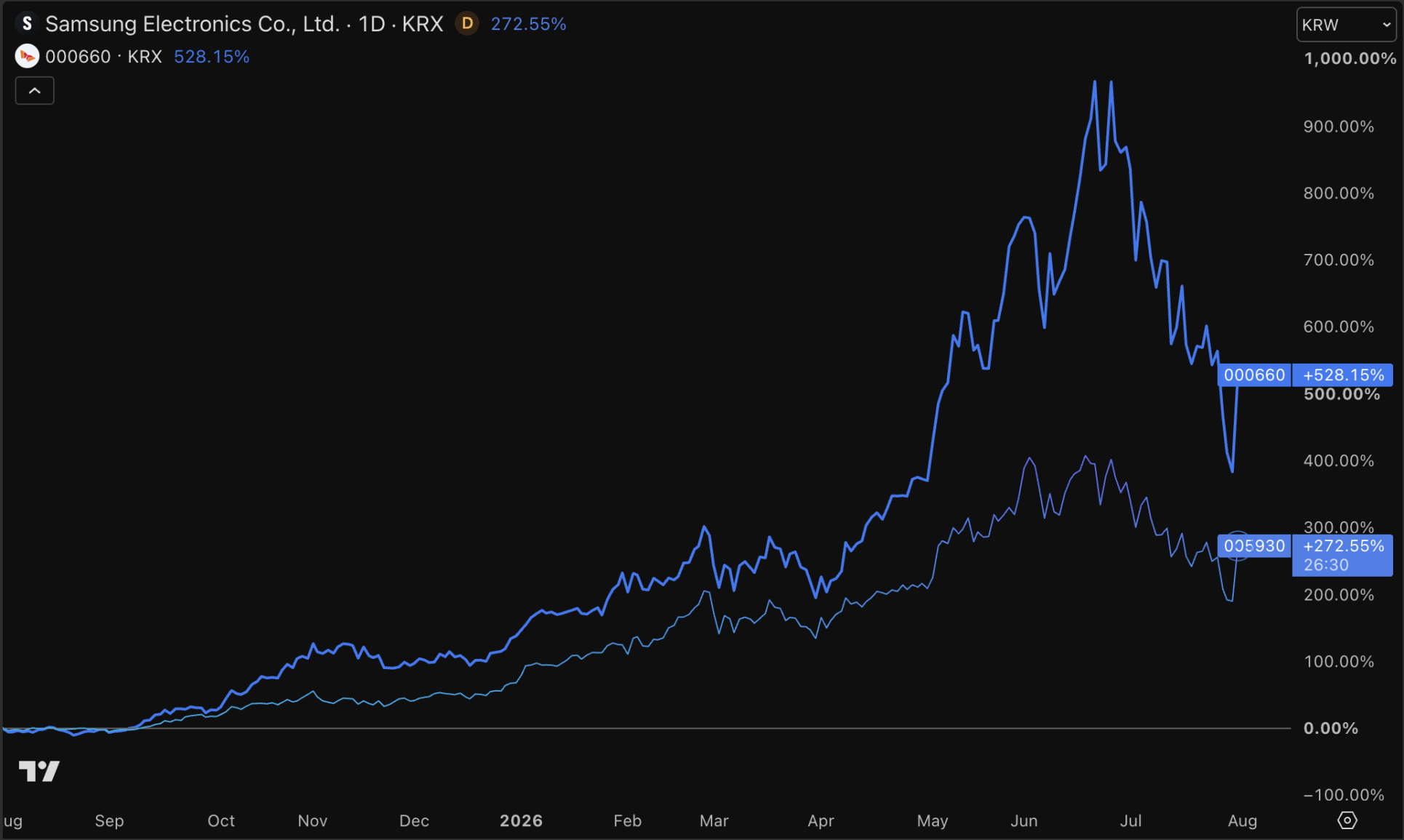The height and width of the screenshot is (840, 1404).
Task: Click the +528.15% price tag
Action: (x=1343, y=375)
